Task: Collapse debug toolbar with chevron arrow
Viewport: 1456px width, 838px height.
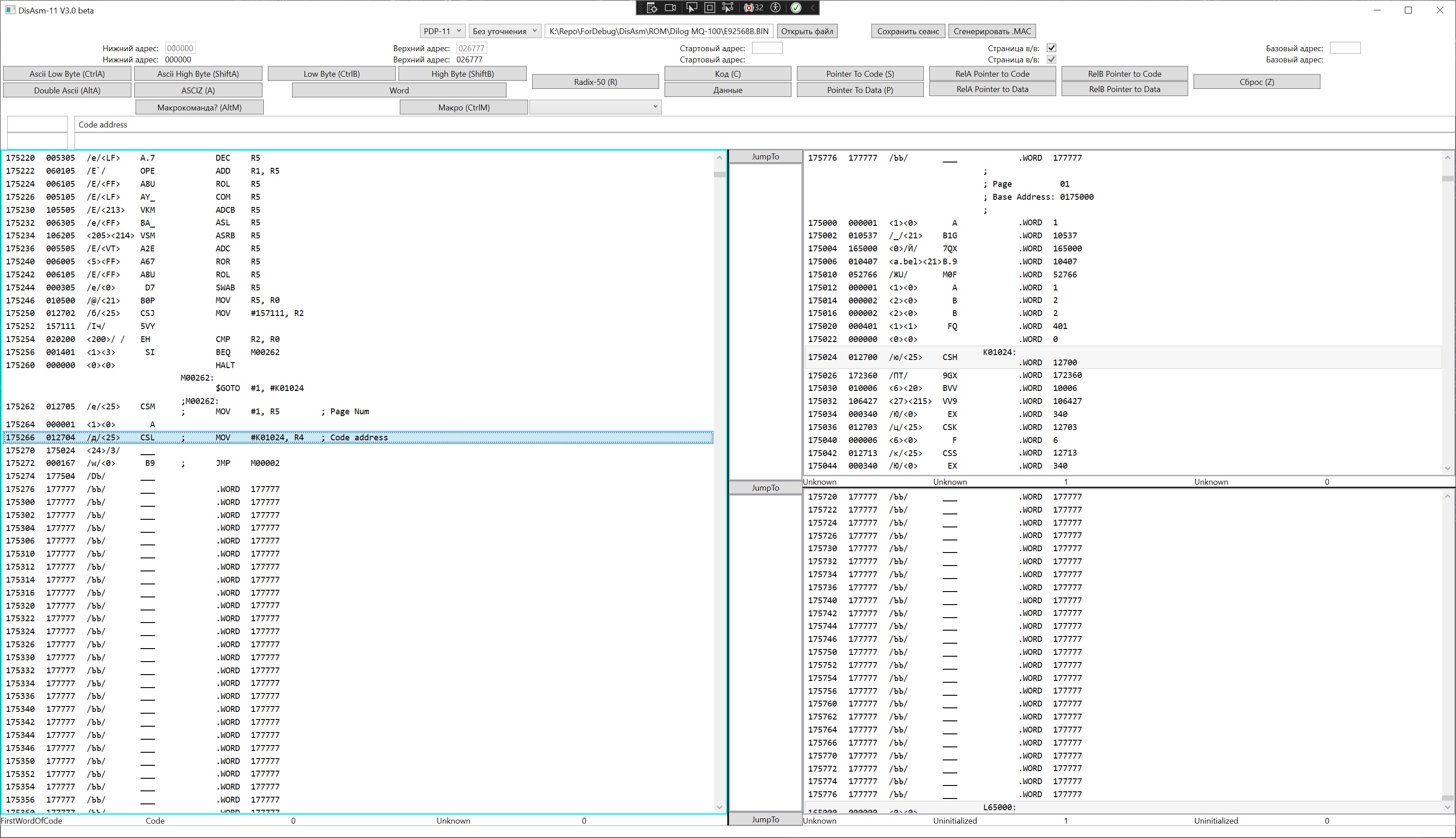Action: 812,8
